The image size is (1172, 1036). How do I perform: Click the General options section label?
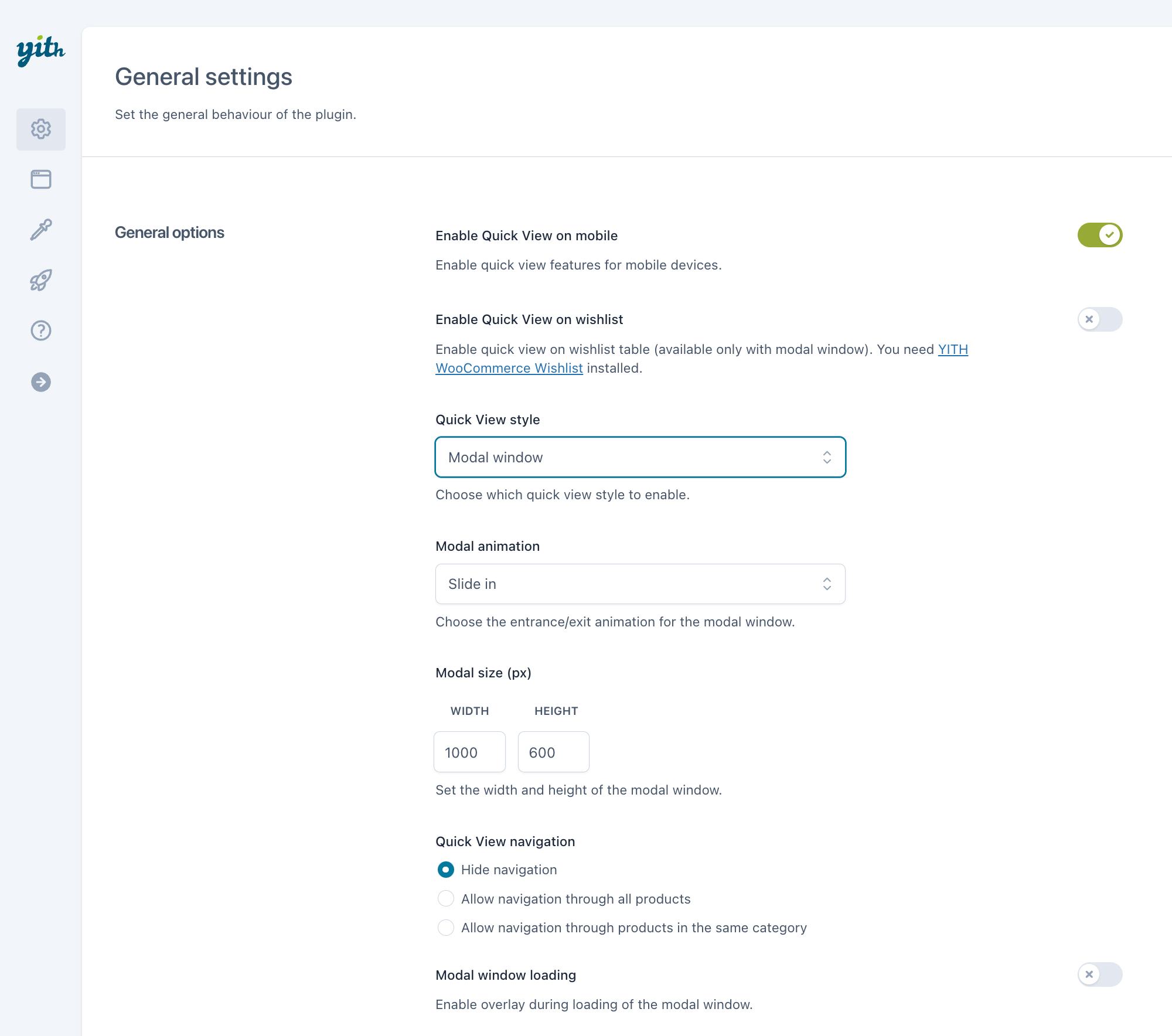[169, 233]
